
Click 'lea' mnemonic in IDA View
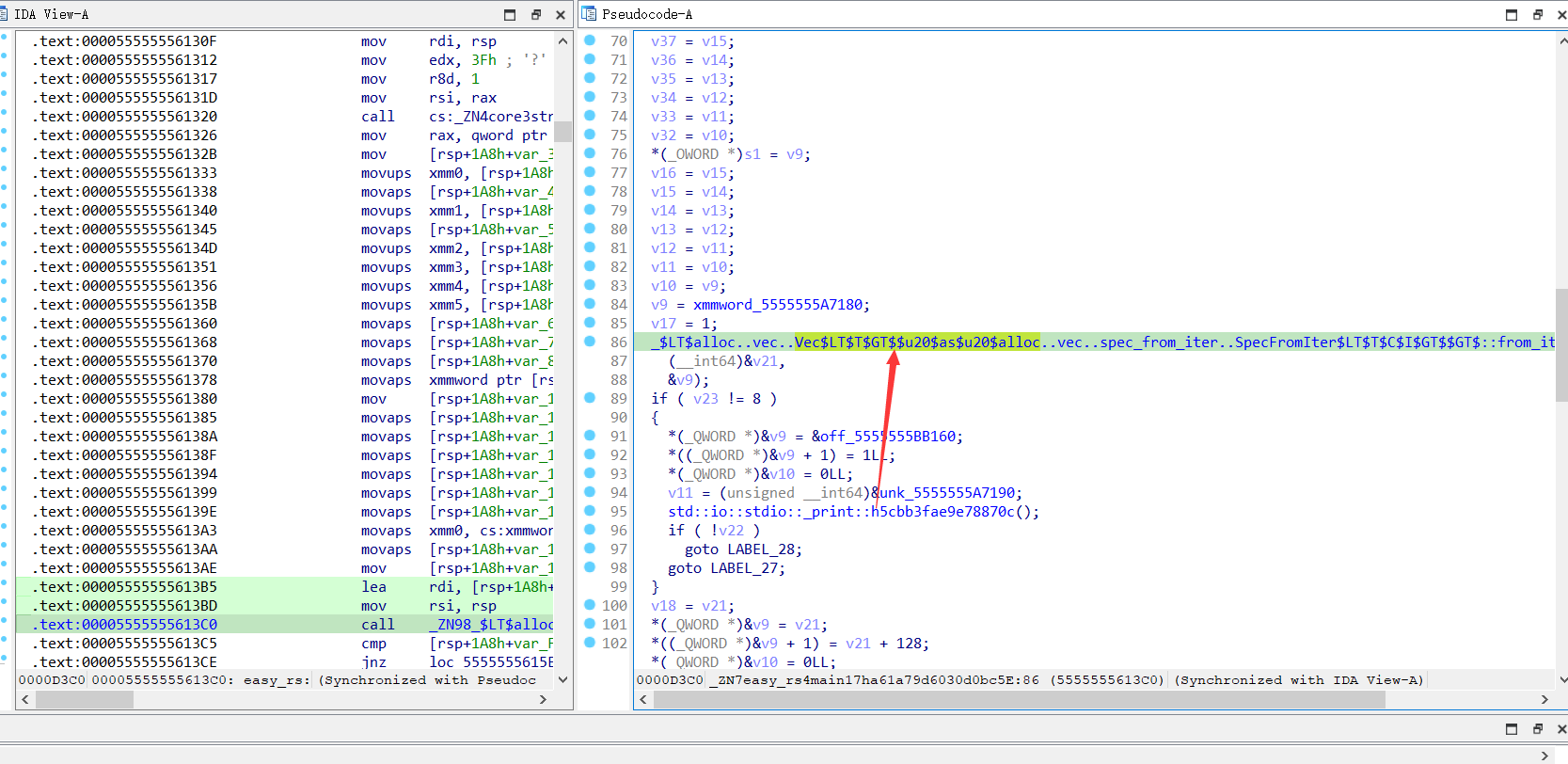pos(373,586)
